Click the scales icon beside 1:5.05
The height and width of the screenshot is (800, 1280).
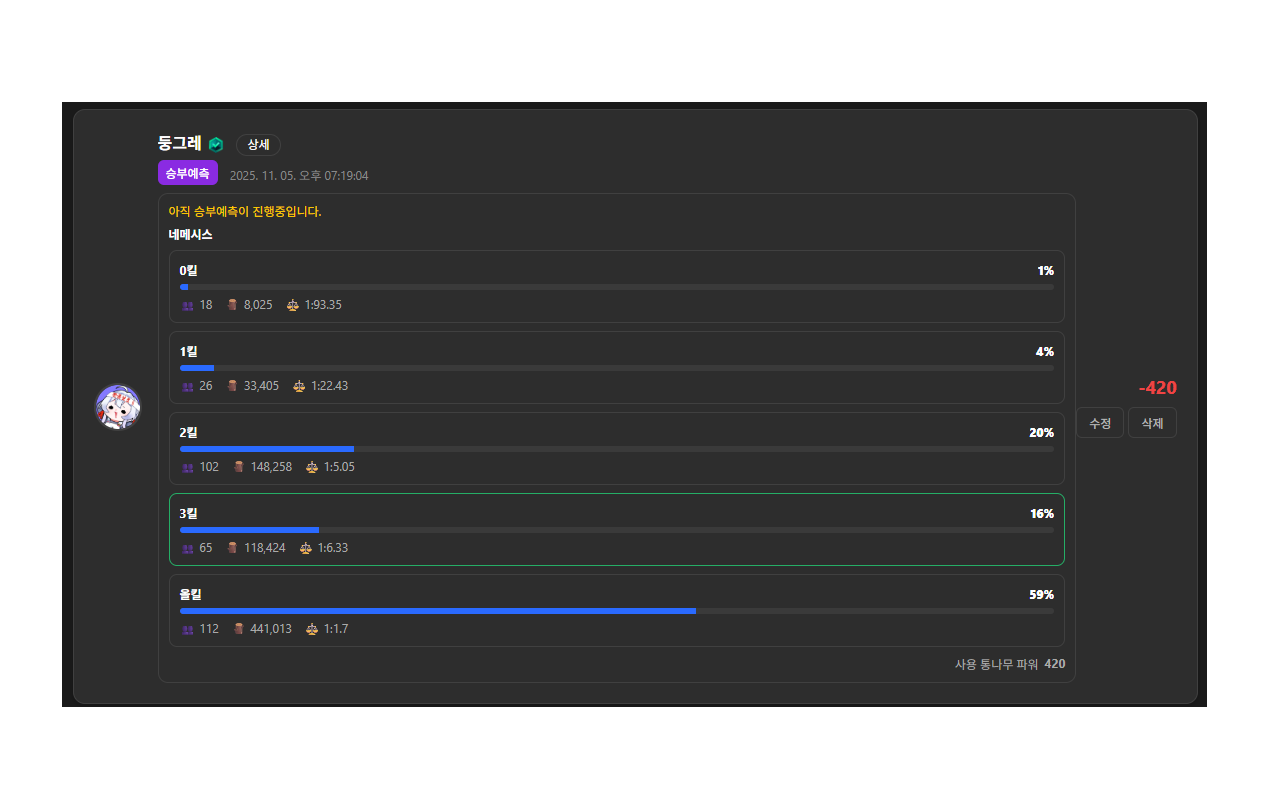click(x=312, y=467)
